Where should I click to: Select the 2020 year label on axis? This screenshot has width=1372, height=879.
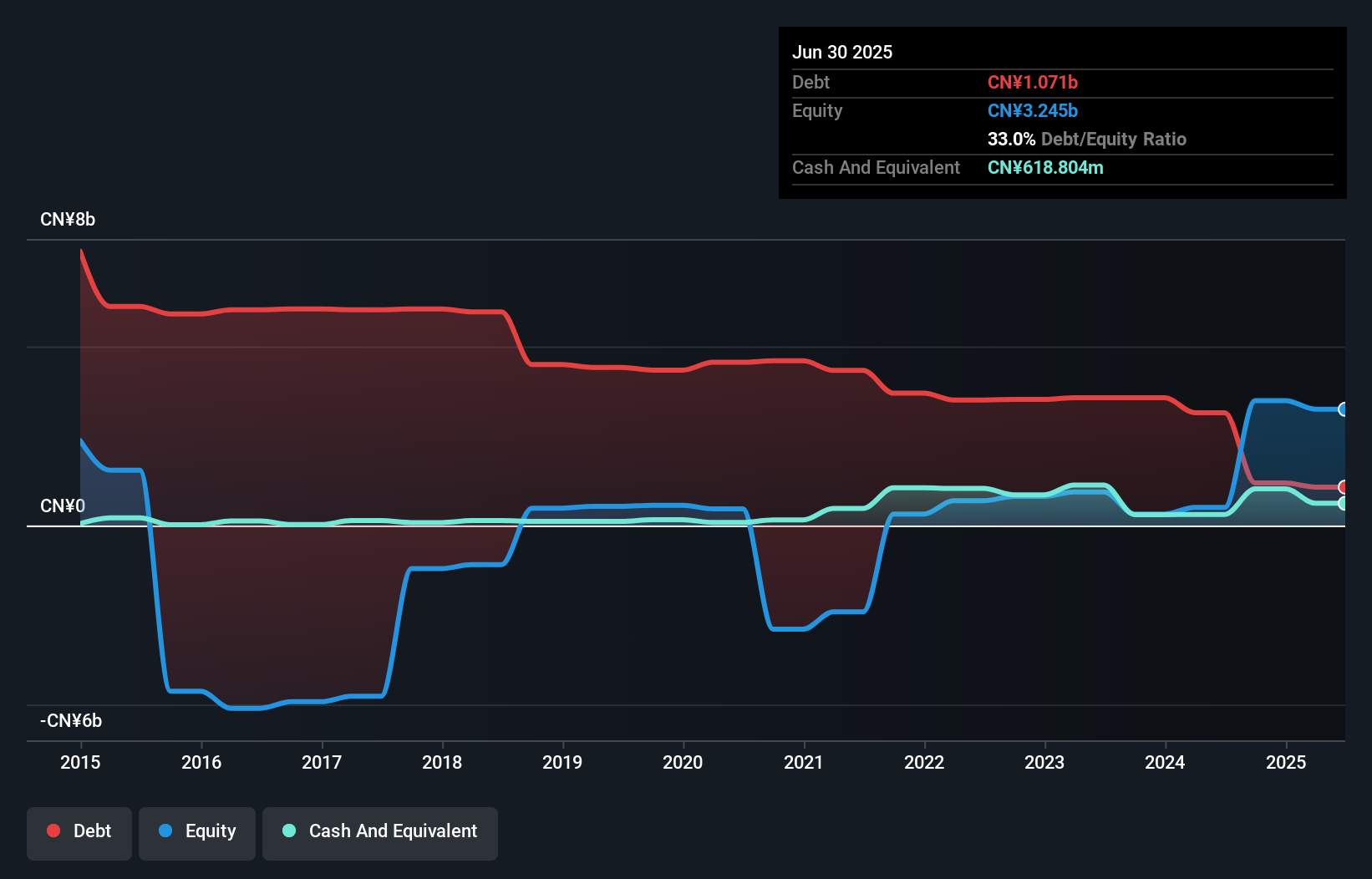click(x=683, y=762)
